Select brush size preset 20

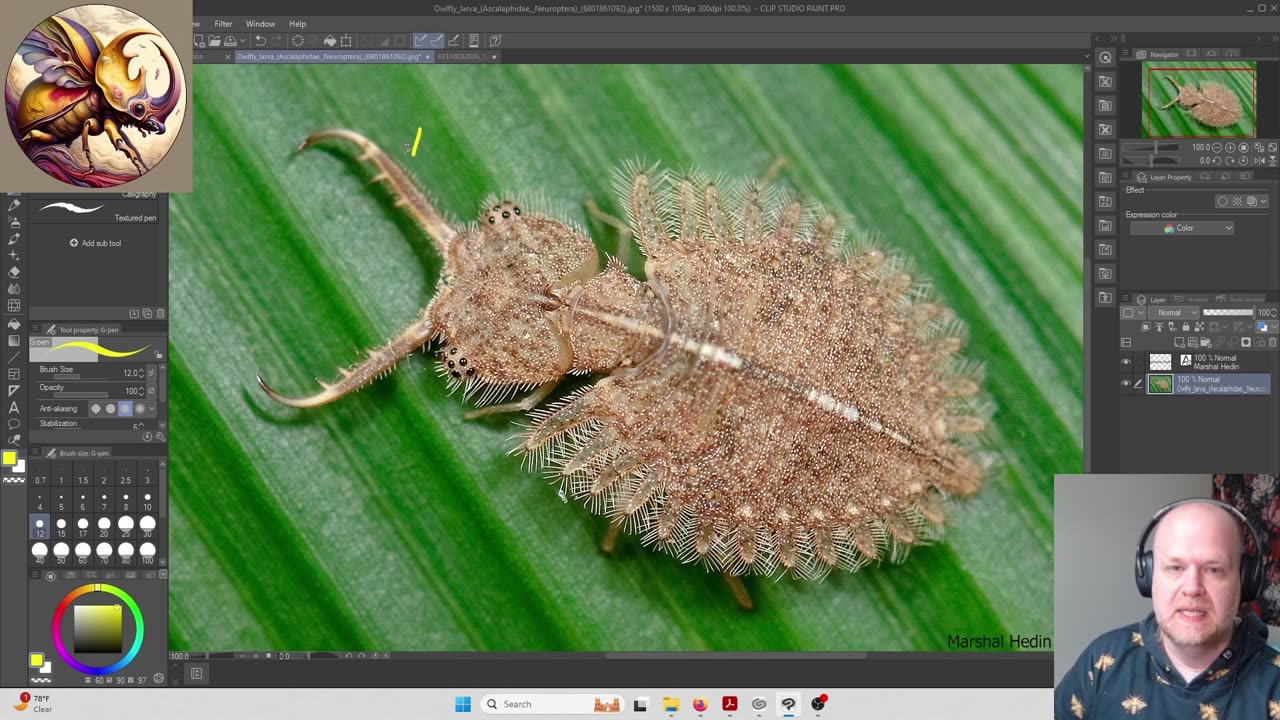[104, 526]
